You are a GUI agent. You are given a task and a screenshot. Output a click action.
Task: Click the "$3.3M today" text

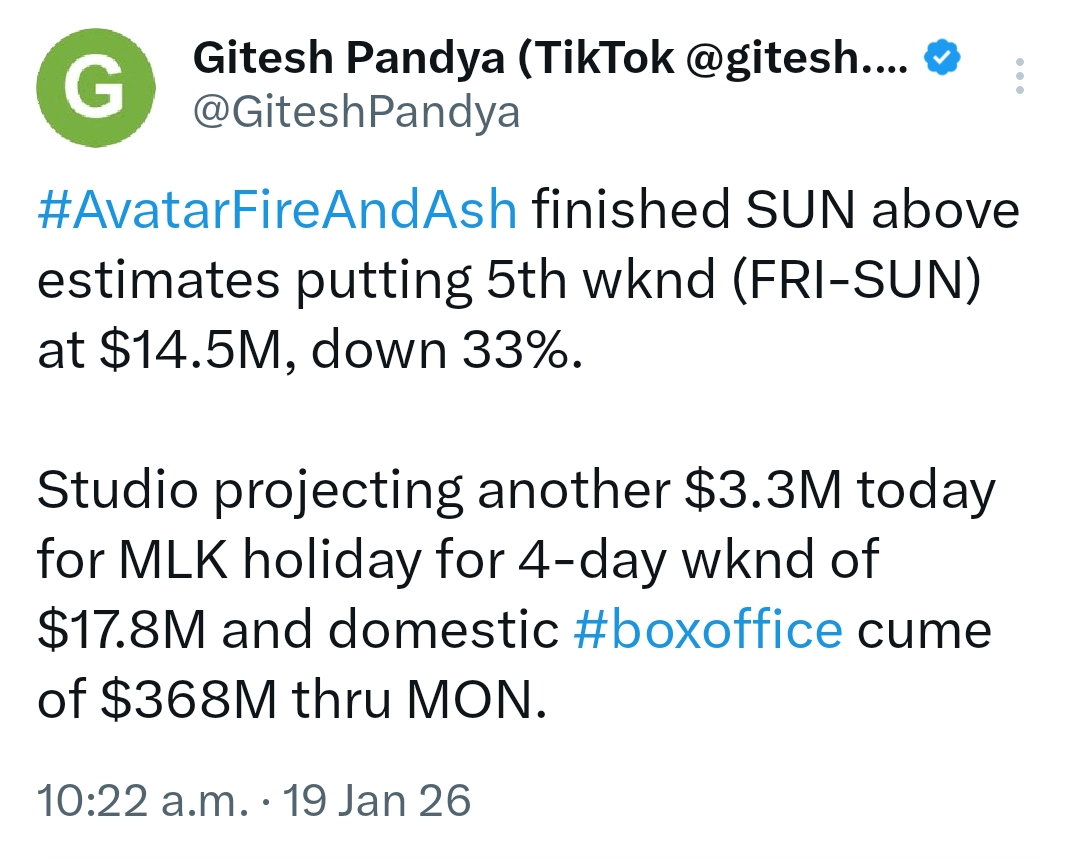pos(836,491)
